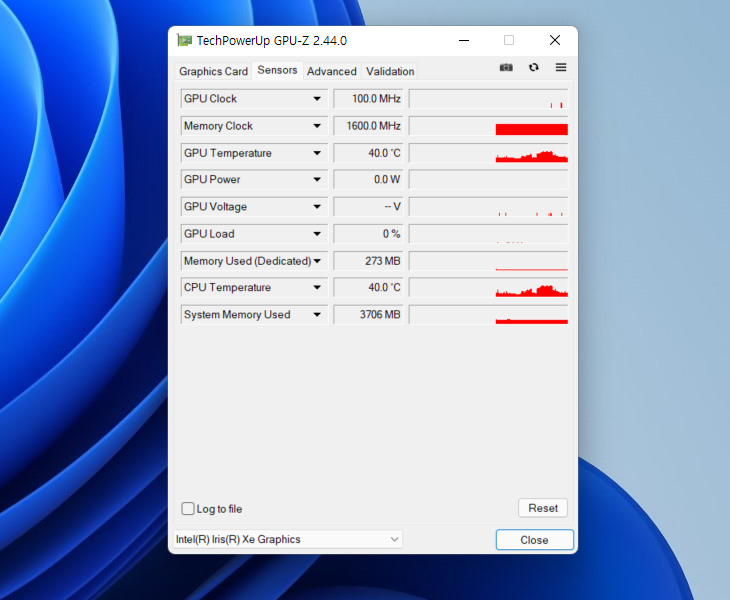This screenshot has width=730, height=600.
Task: Click the GPU Temperature history graph
Action: tap(488, 153)
